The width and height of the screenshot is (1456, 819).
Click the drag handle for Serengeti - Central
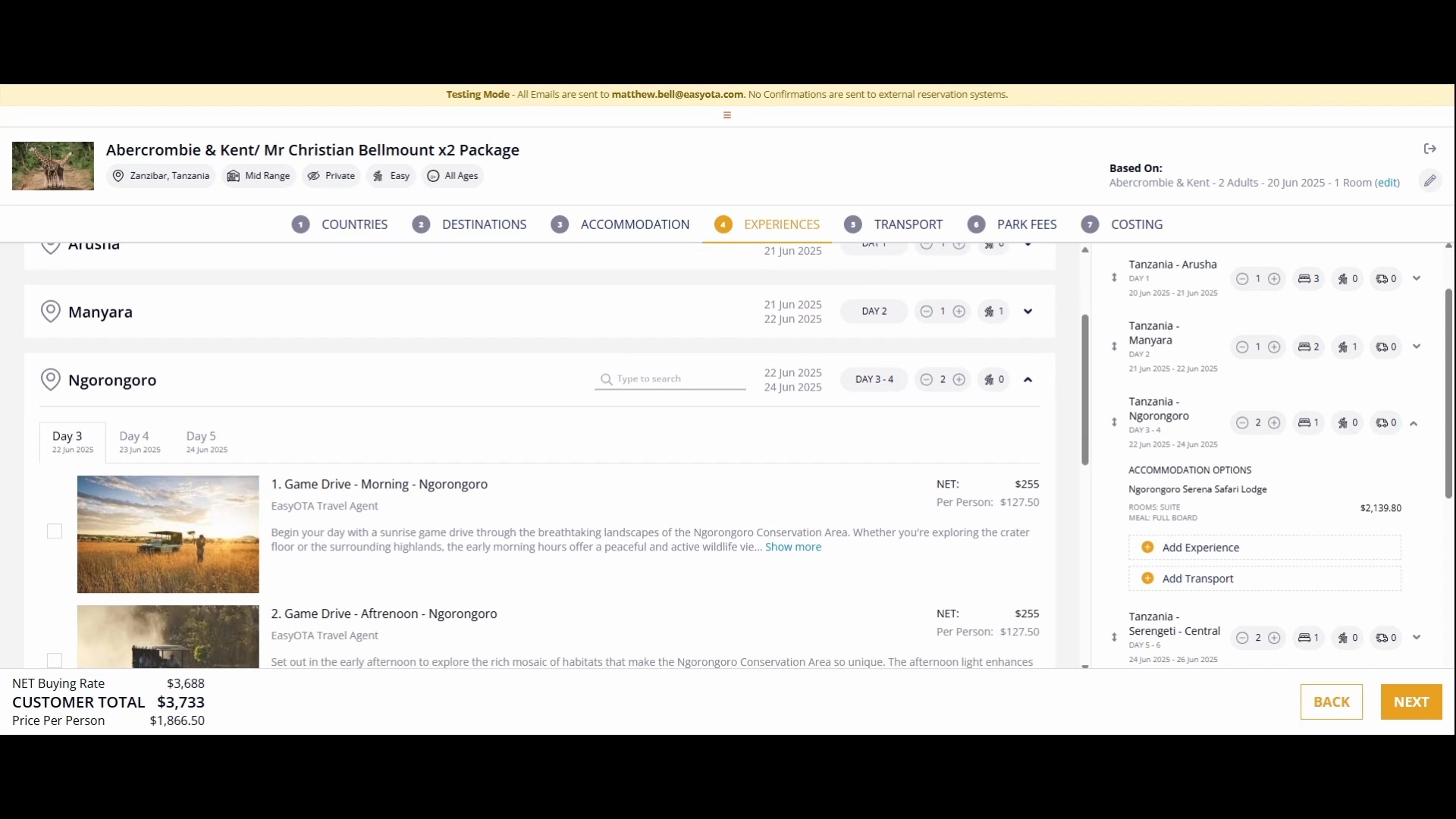point(1114,638)
